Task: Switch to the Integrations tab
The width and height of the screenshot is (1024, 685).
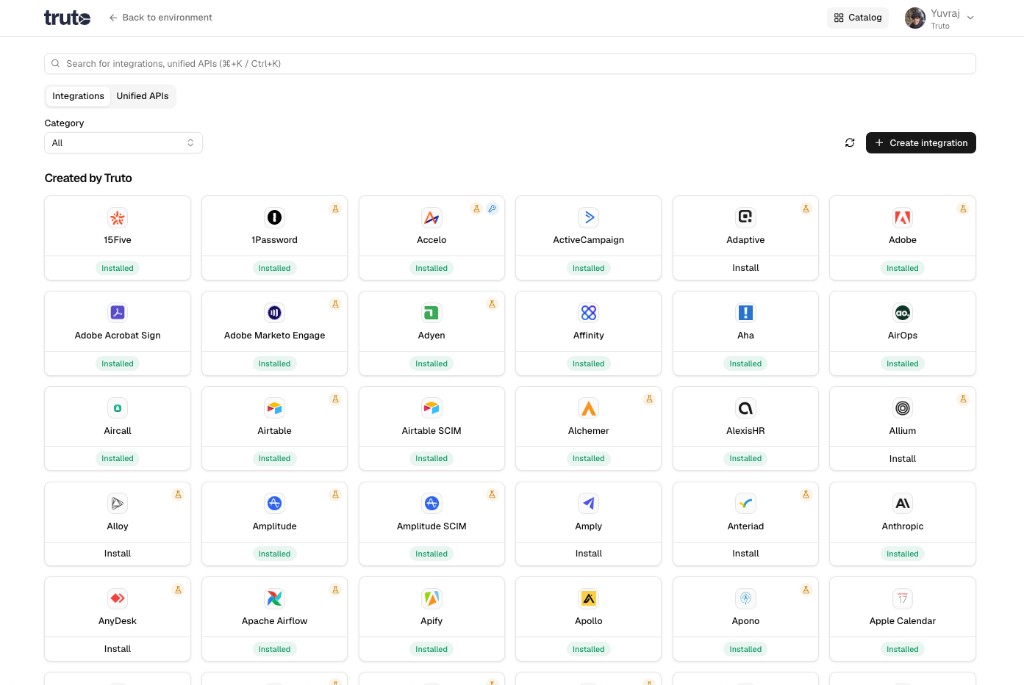Action: [x=78, y=96]
